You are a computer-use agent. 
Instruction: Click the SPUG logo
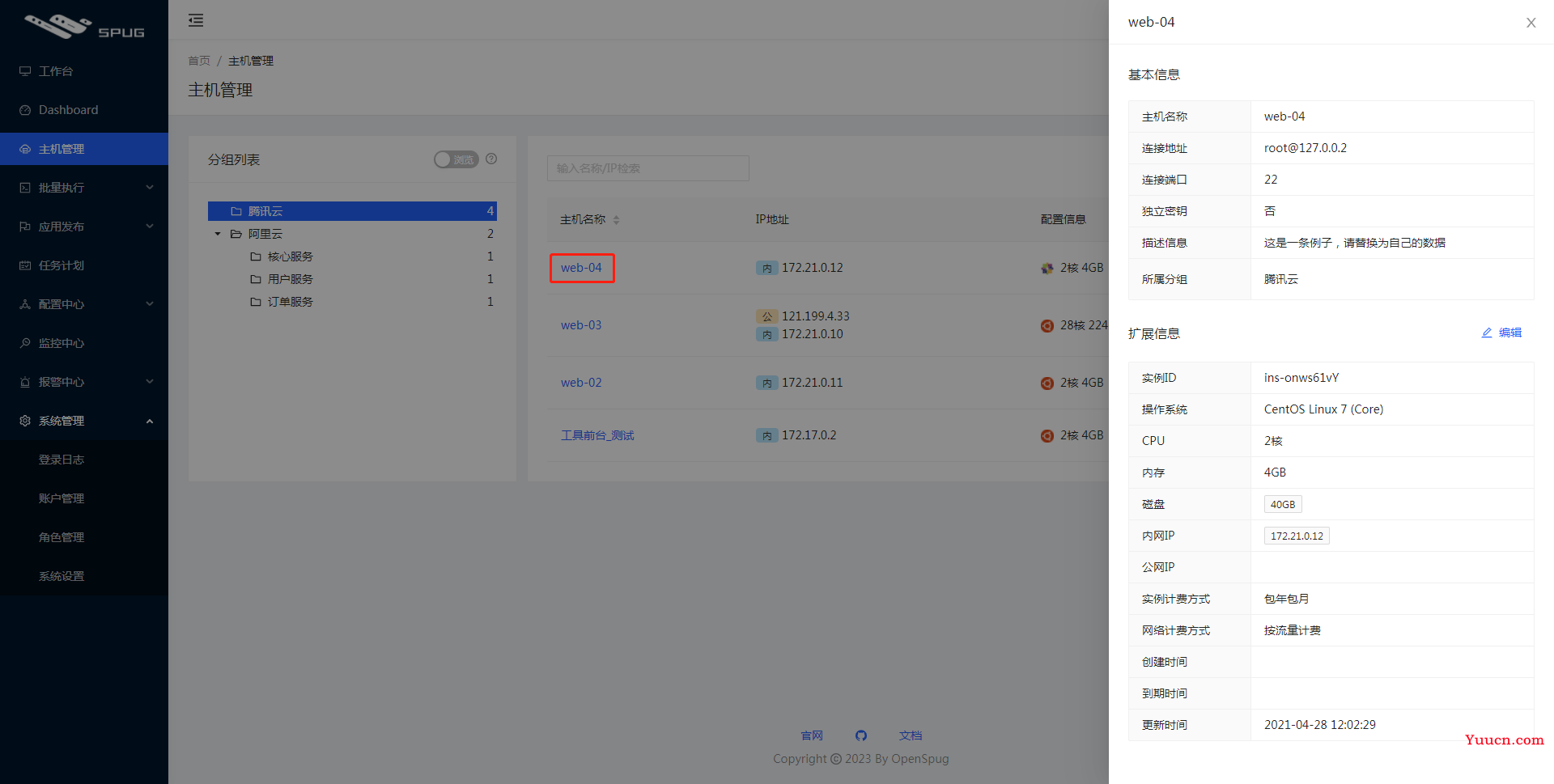point(84,26)
